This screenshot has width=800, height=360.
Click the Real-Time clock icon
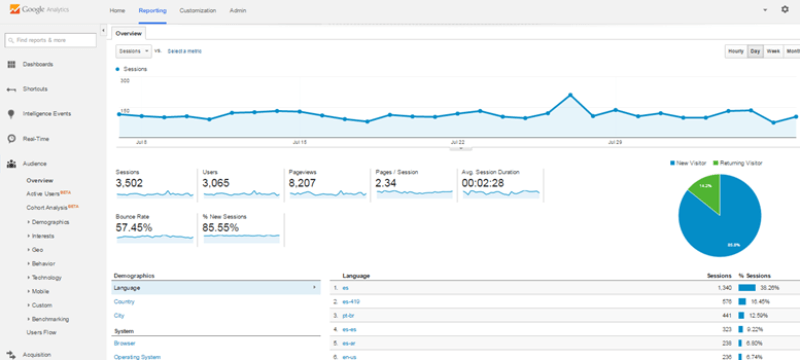point(11,139)
